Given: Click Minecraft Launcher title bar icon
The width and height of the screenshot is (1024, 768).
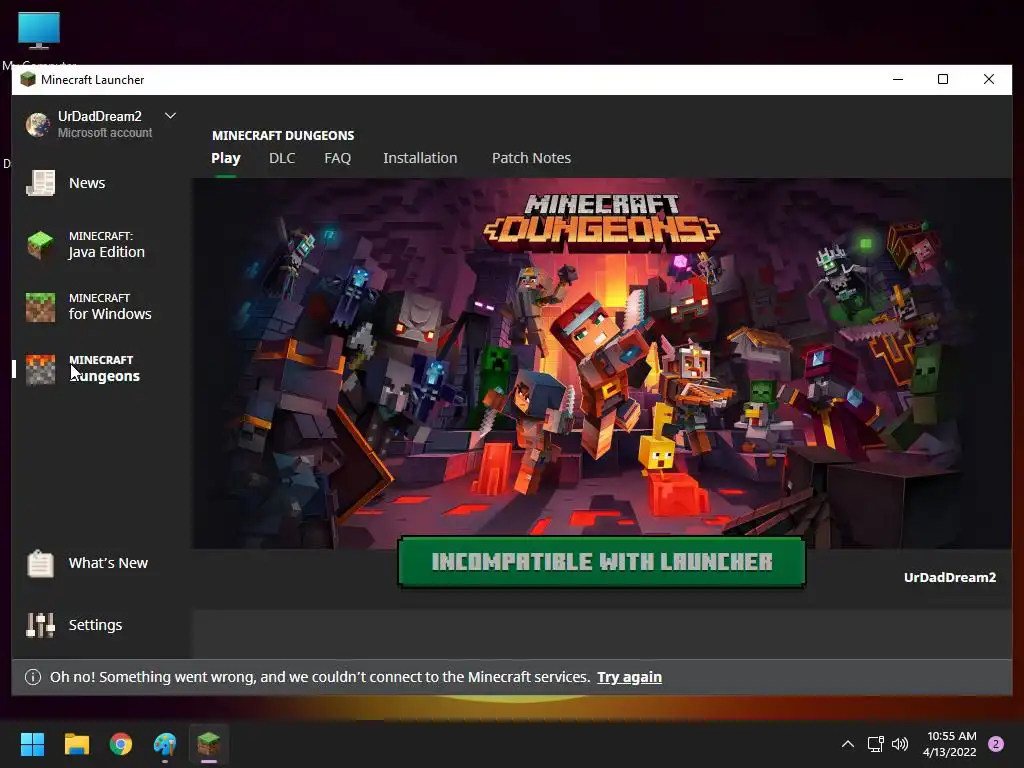Looking at the screenshot, I should pos(28,80).
